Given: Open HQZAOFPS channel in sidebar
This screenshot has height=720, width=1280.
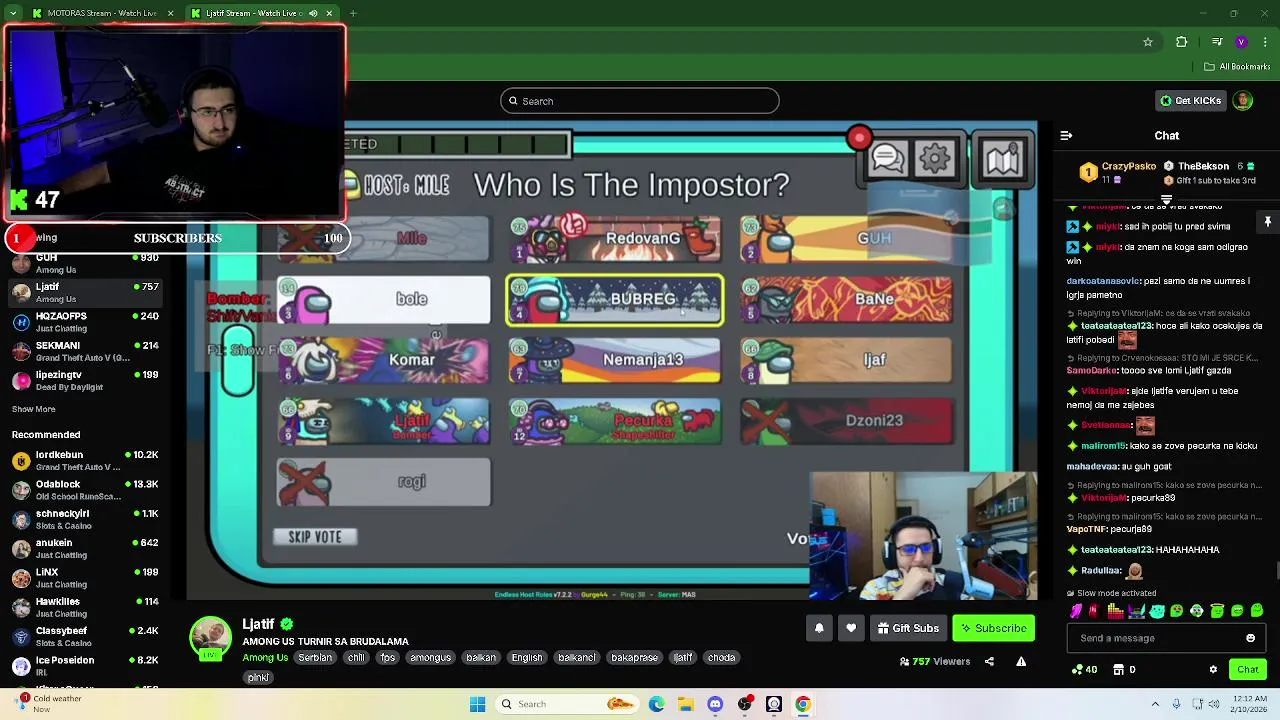Looking at the screenshot, I should click(x=86, y=322).
